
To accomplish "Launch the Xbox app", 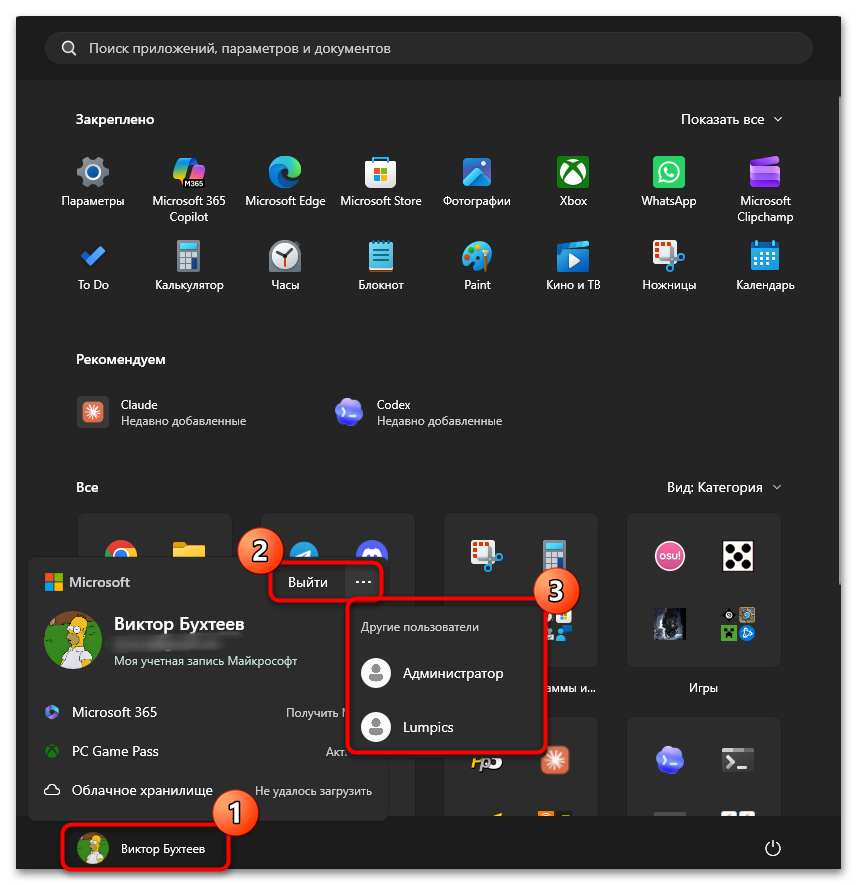I will (x=573, y=182).
